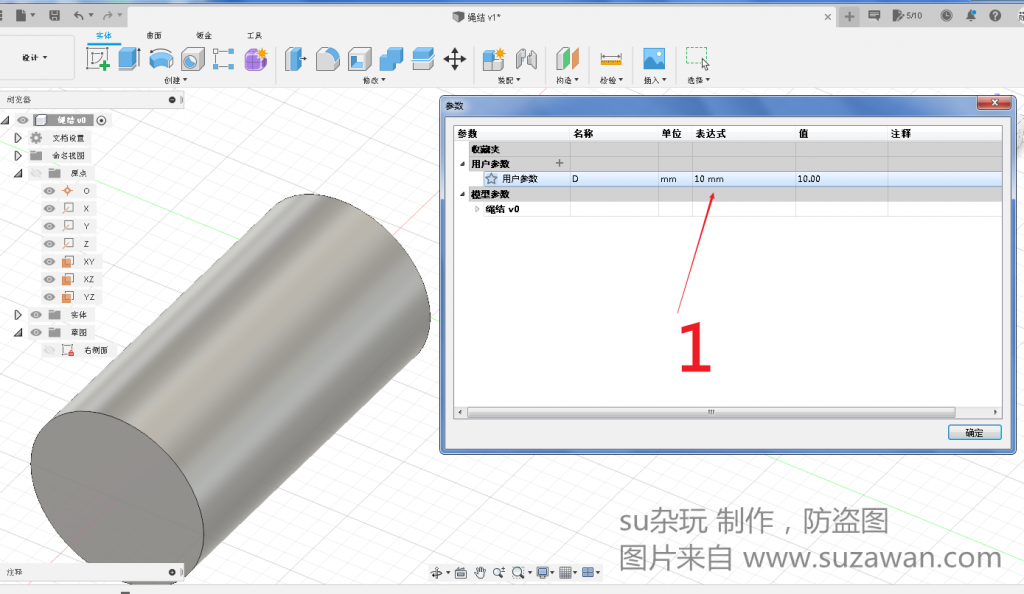Screen dimensions: 1024x594
Task: Select the Revolve tool
Action: pyautogui.click(x=161, y=59)
